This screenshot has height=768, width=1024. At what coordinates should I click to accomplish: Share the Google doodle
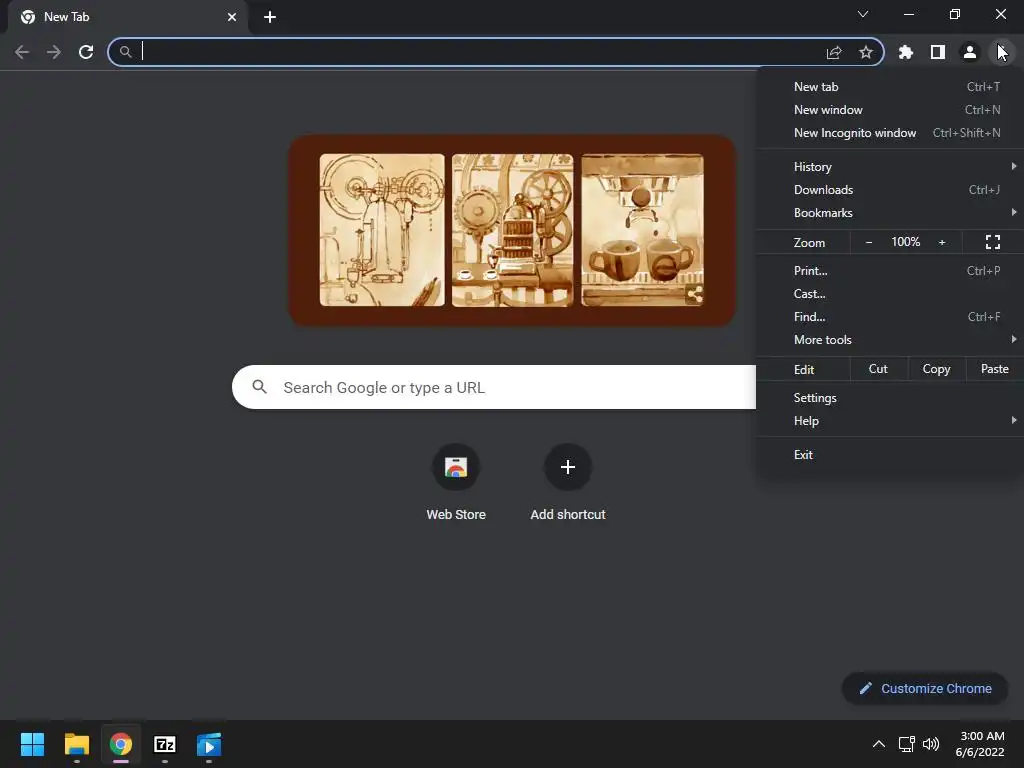(x=695, y=295)
